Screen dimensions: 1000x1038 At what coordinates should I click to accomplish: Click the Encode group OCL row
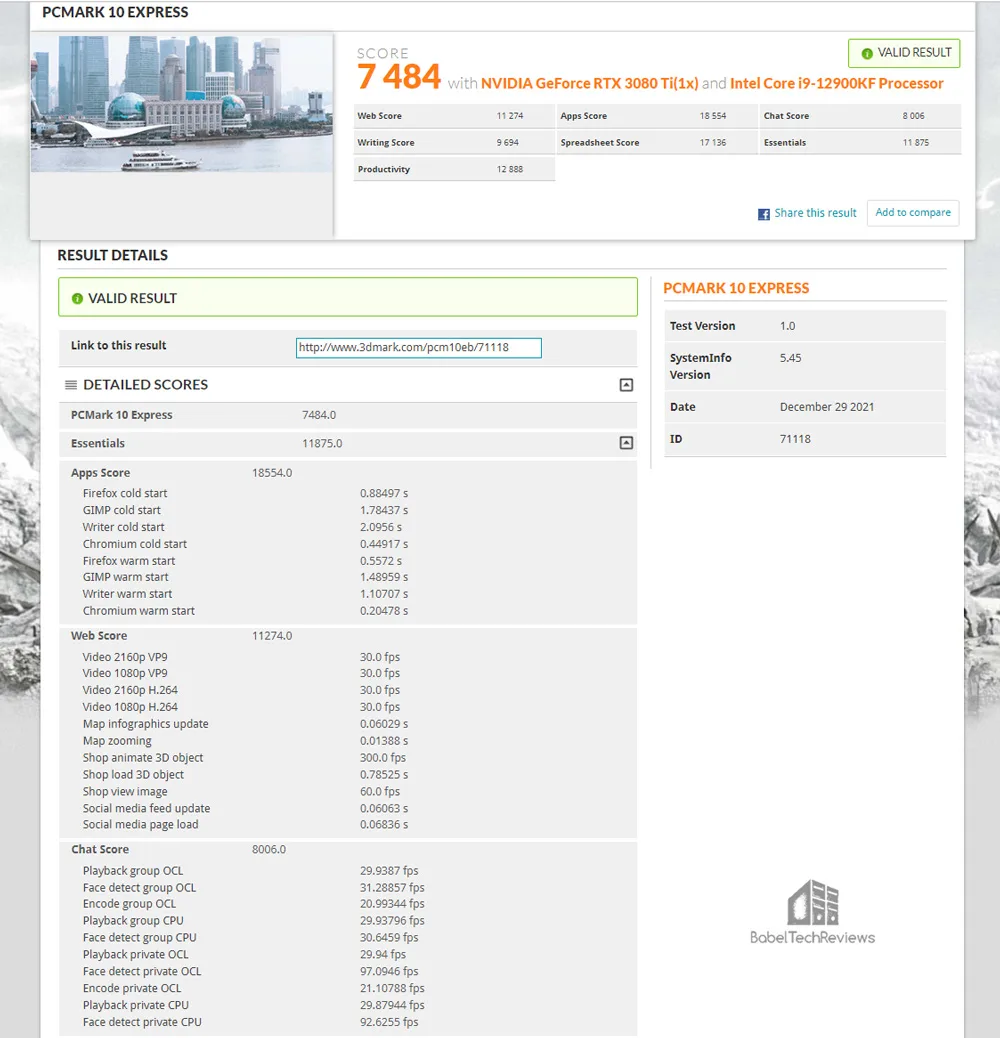[x=348, y=904]
